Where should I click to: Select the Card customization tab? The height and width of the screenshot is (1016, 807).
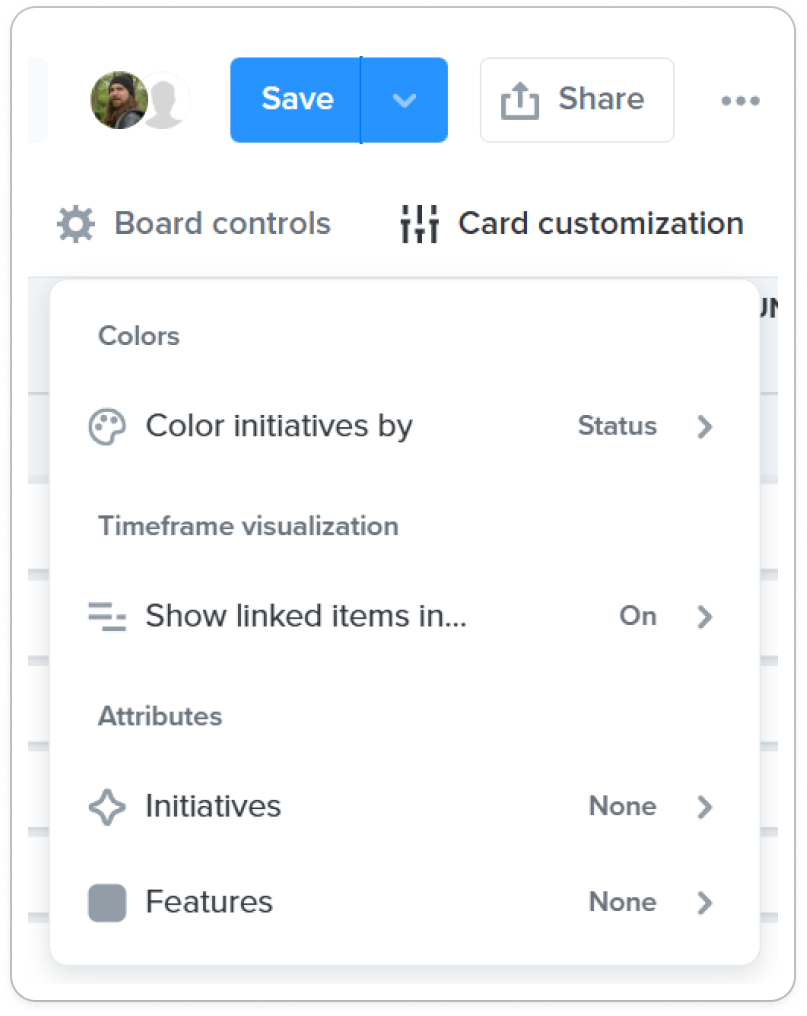[572, 224]
